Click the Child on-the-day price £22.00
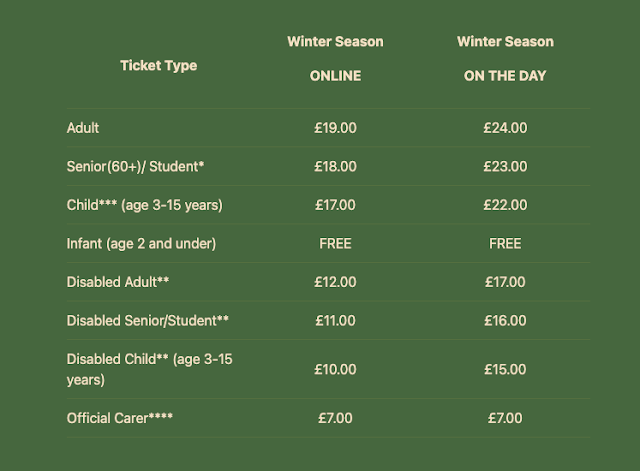Viewport: 640px width, 471px height. [505, 205]
